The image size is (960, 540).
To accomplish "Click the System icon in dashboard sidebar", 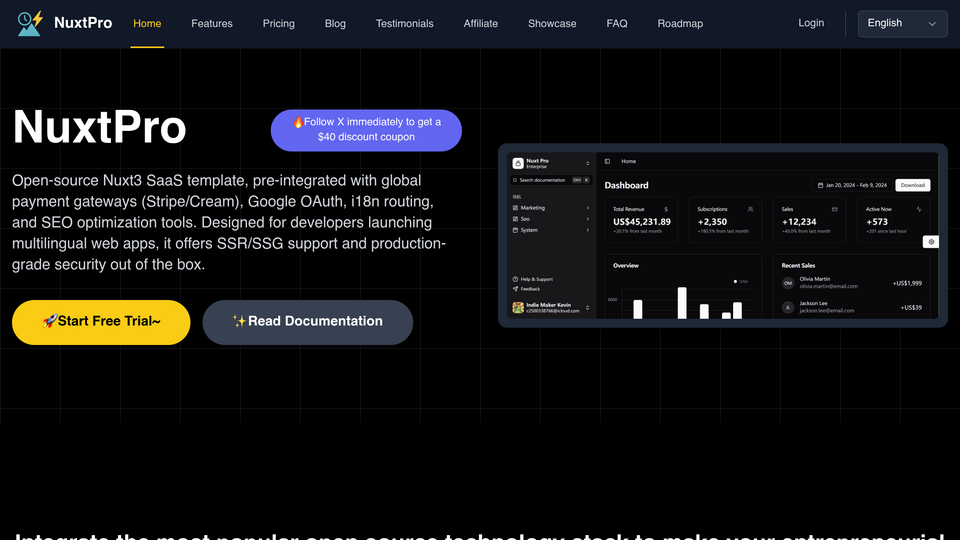I will pos(515,230).
